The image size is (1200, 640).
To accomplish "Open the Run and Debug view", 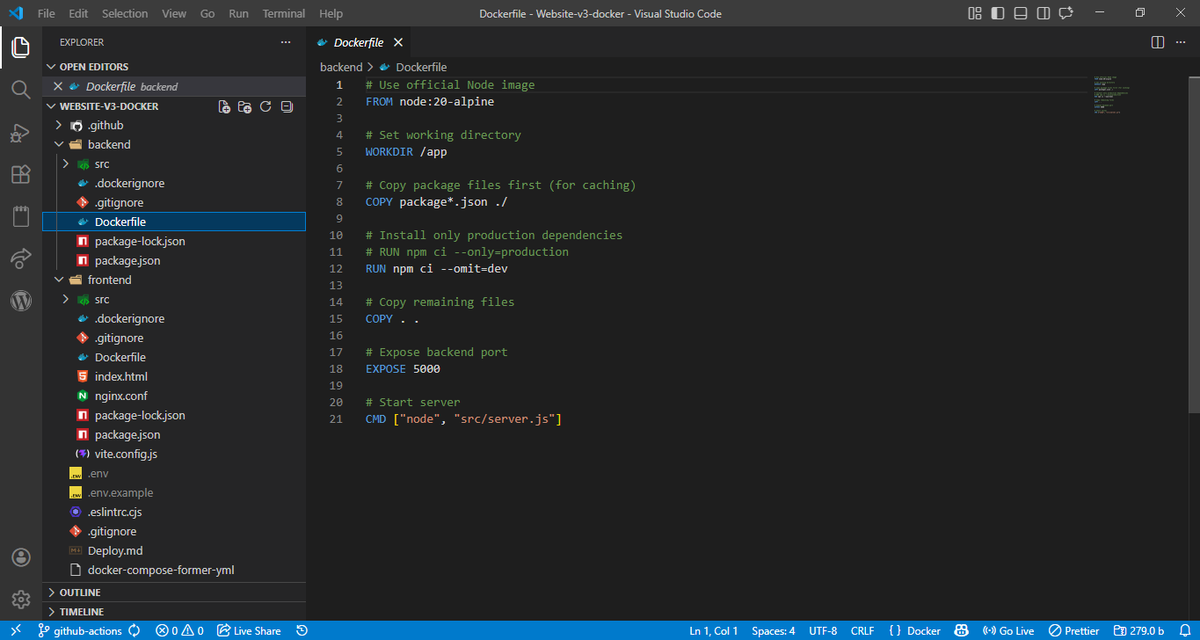I will coord(21,133).
